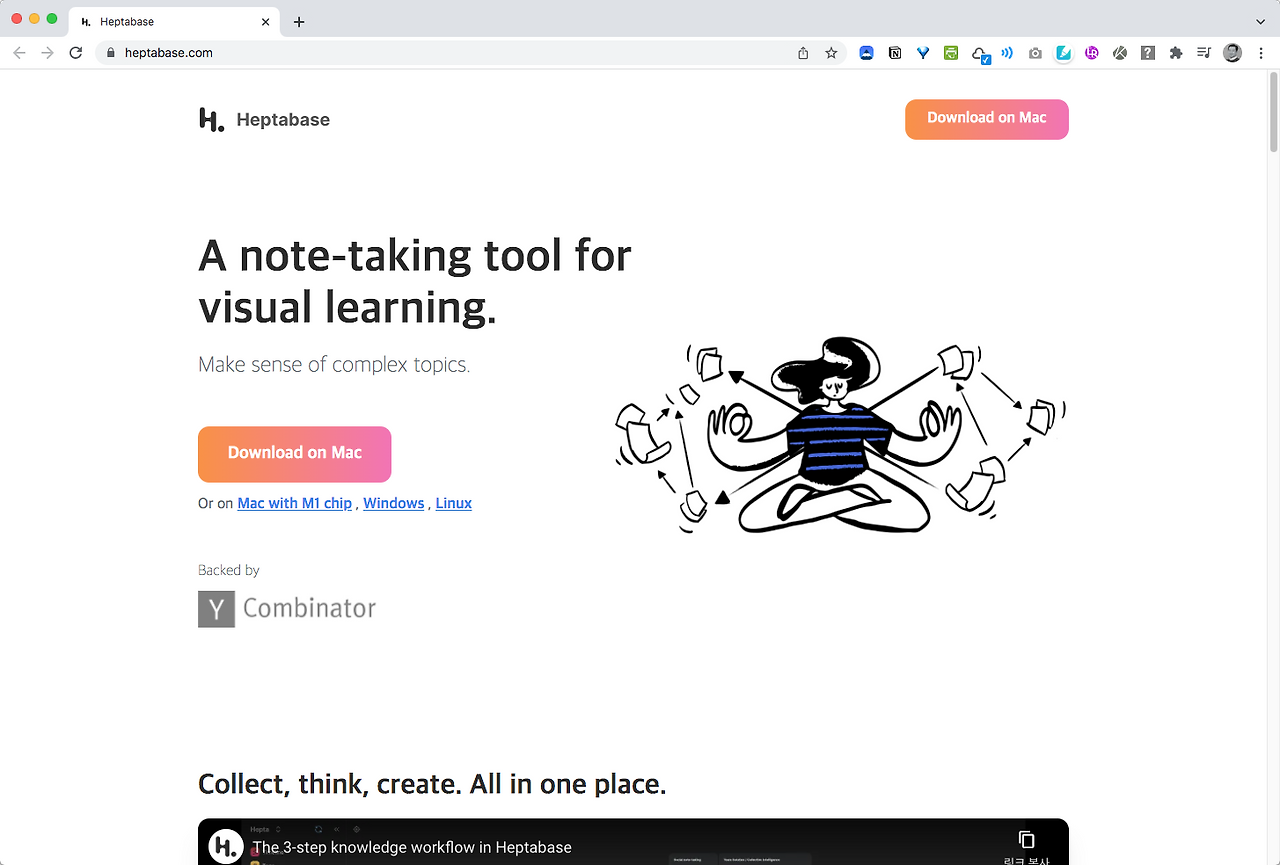The height and width of the screenshot is (865, 1280).
Task: View site info via the lock icon
Action: pos(111,53)
